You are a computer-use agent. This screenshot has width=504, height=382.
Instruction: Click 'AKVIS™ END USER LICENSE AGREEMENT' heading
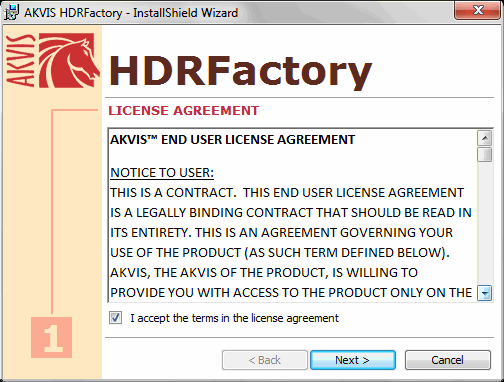(x=233, y=140)
